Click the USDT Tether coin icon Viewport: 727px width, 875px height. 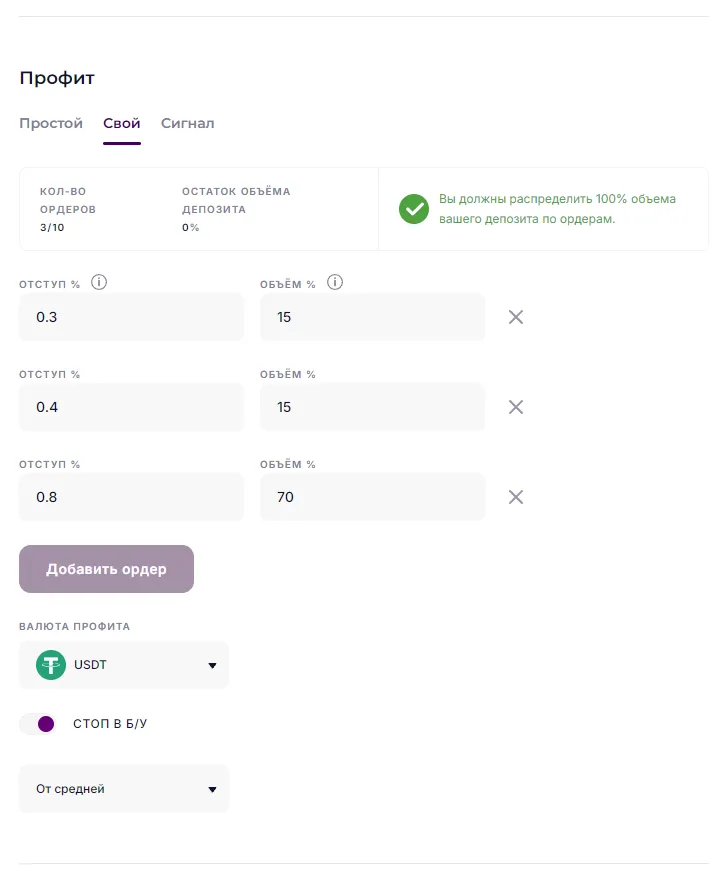coord(51,665)
